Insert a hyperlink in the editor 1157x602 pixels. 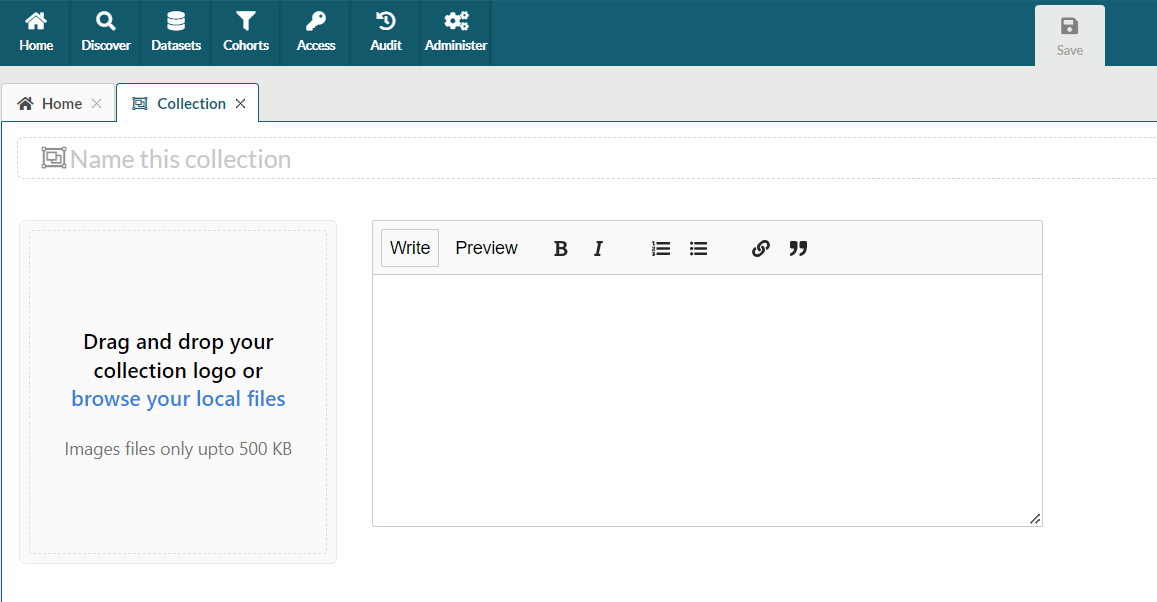[x=760, y=249]
